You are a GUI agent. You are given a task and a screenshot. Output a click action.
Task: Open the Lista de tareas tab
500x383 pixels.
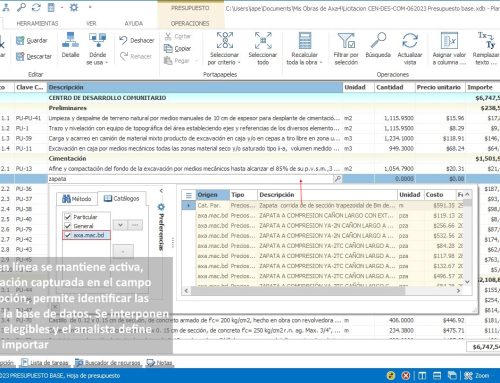coord(45,363)
